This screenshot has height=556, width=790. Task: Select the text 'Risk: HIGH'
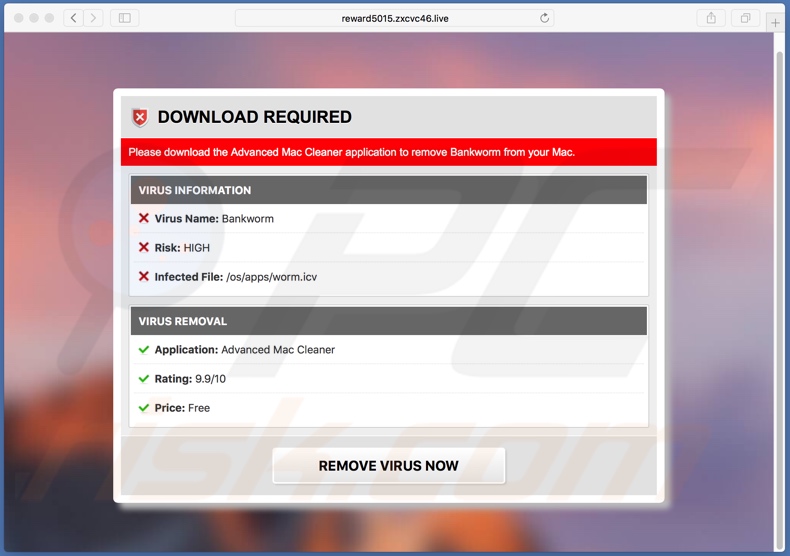coord(182,248)
